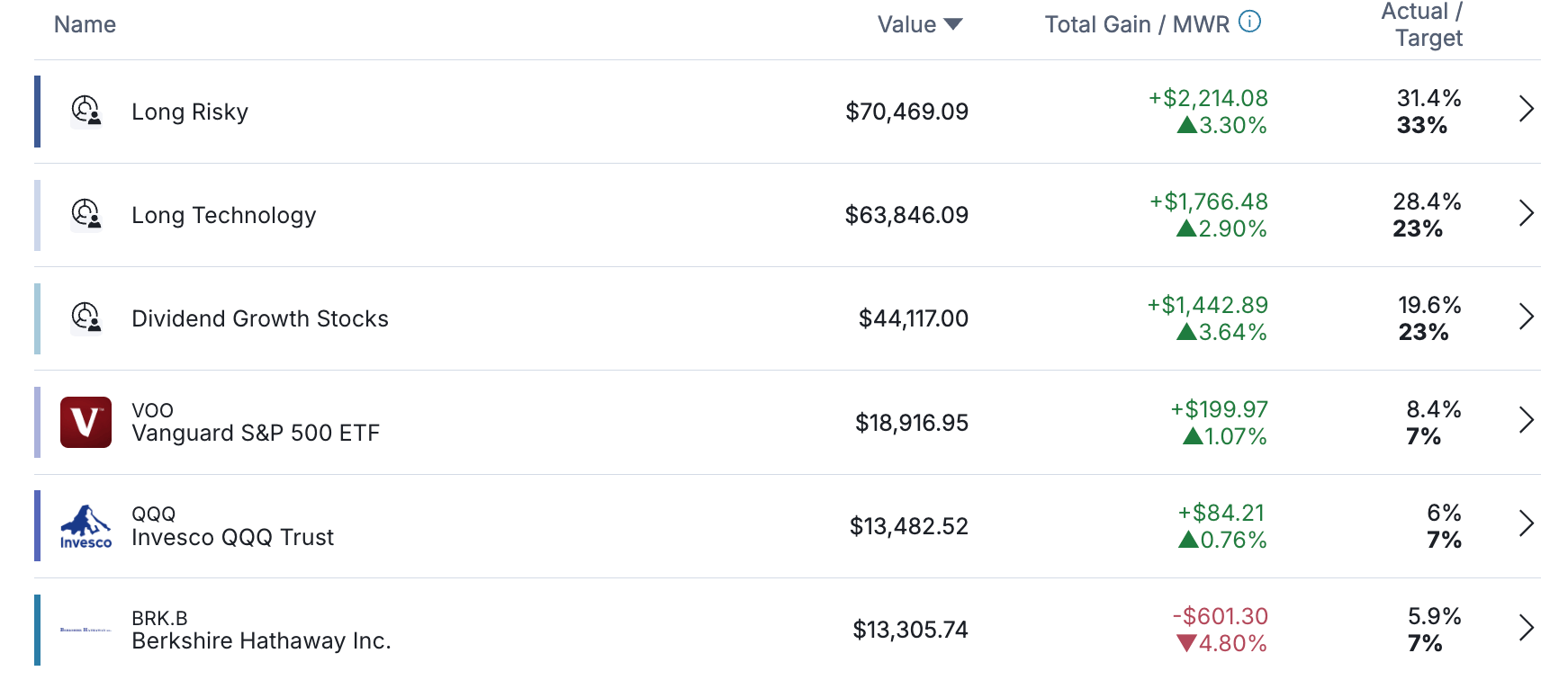1568x689 pixels.
Task: Expand the Long Risky row chevron
Action: click(1526, 110)
